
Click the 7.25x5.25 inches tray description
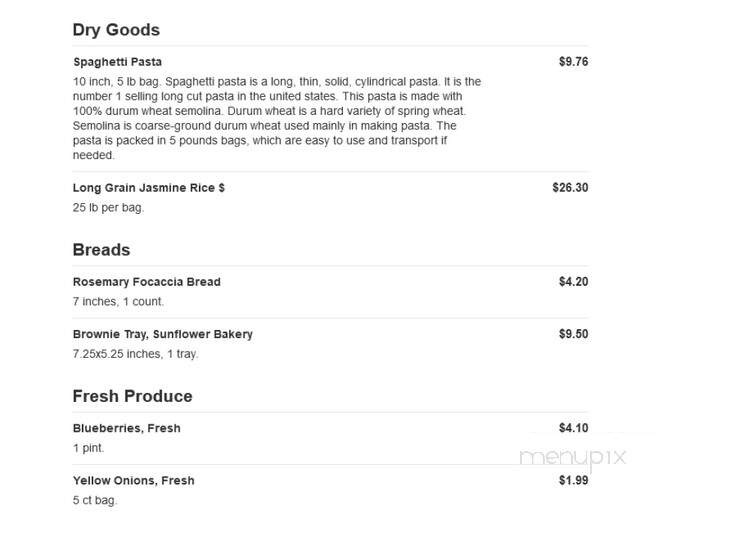(136, 354)
